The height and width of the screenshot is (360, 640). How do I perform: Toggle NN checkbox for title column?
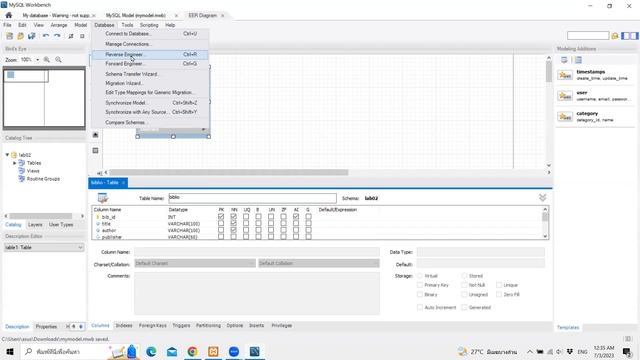[x=233, y=223]
